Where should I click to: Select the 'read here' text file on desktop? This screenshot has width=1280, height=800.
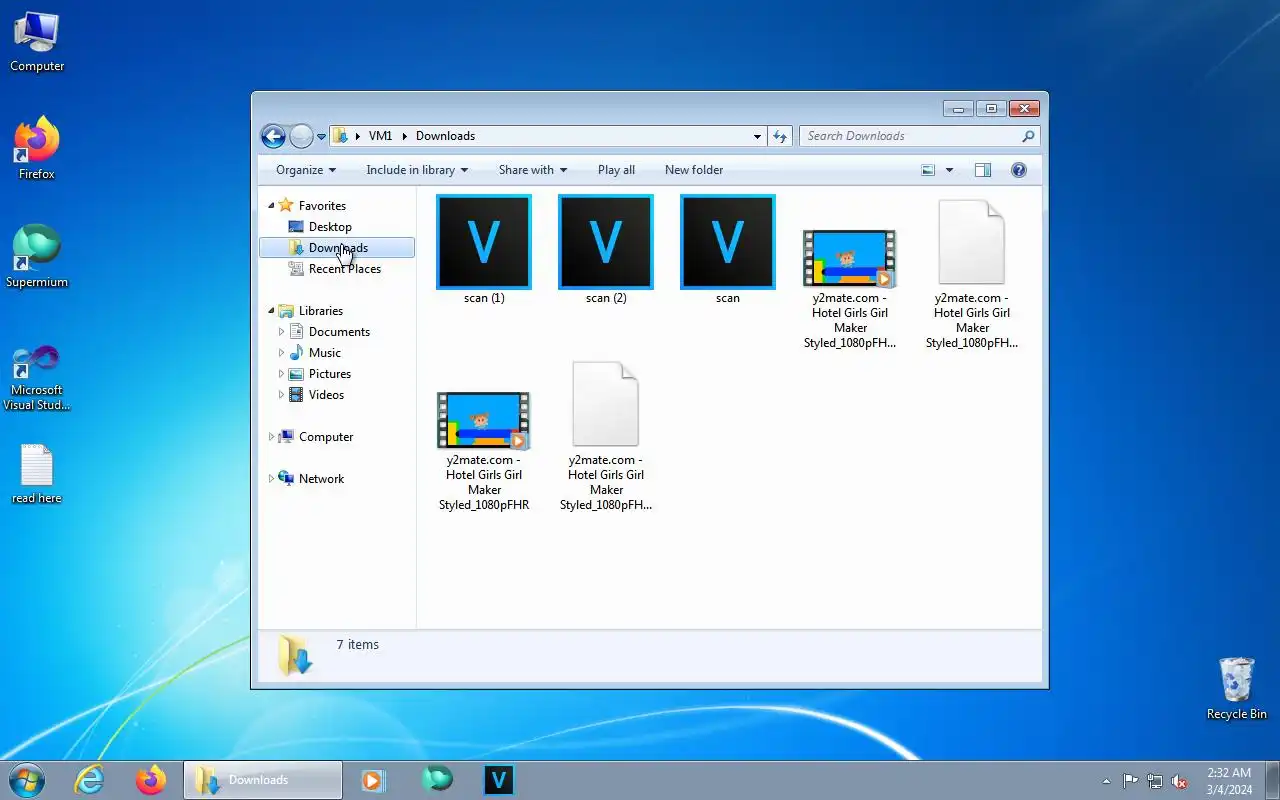[37, 473]
